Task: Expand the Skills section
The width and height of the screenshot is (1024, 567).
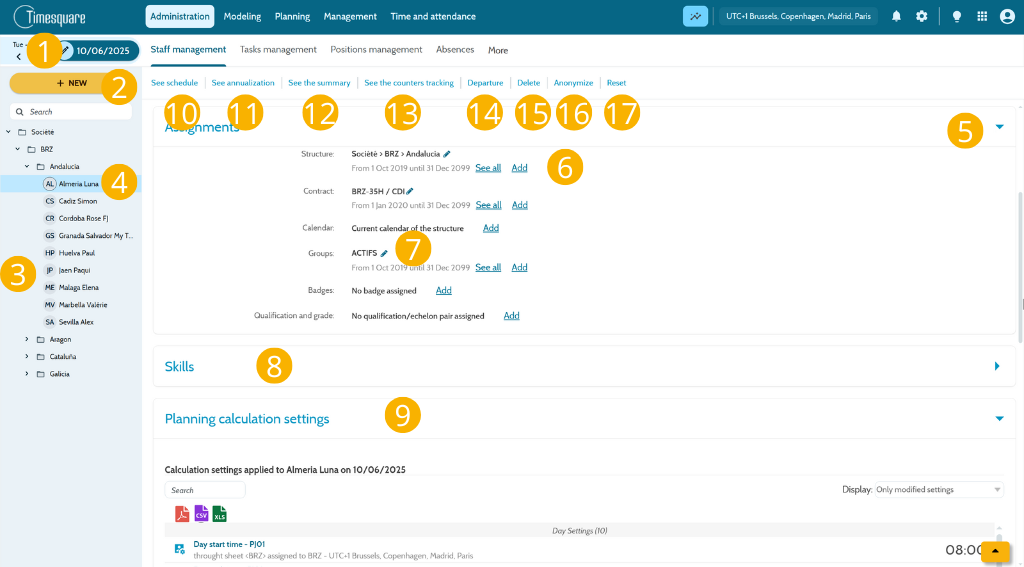Action: 997,366
